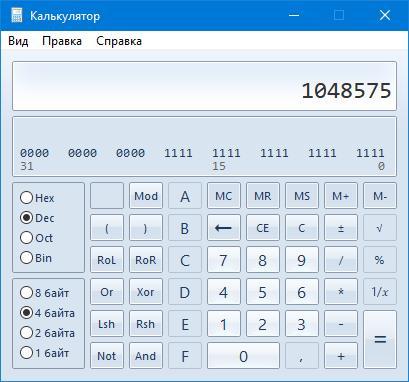This screenshot has height=382, width=409.
Task: Click the And button
Action: point(146,356)
